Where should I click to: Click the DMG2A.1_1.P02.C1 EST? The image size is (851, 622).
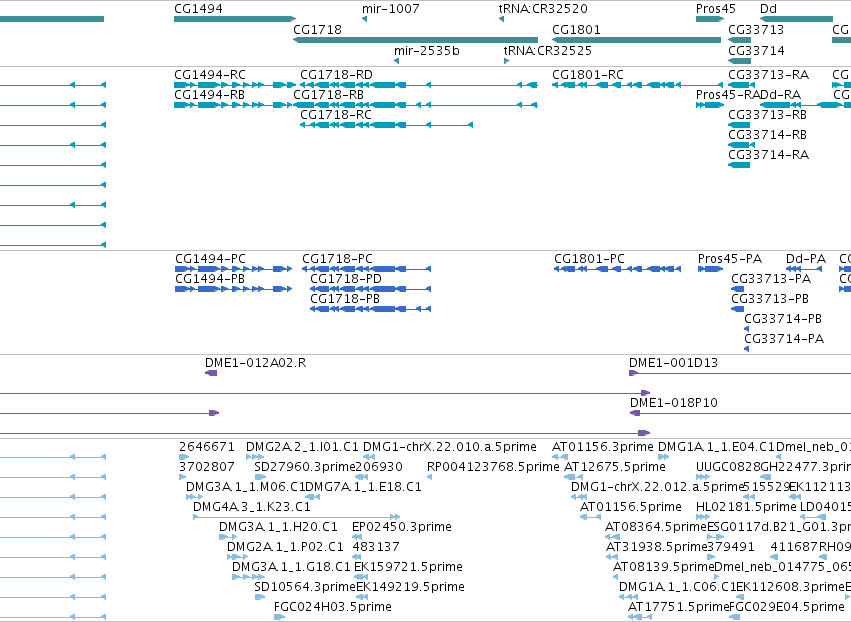[237, 557]
